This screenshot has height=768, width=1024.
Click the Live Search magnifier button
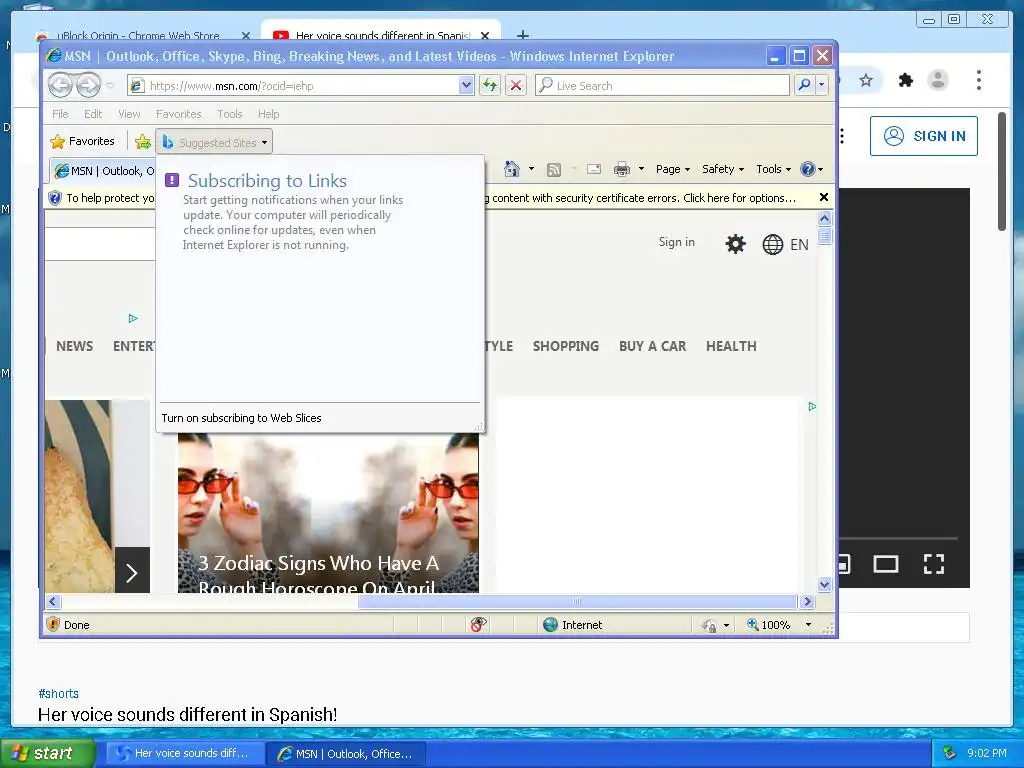click(x=805, y=85)
